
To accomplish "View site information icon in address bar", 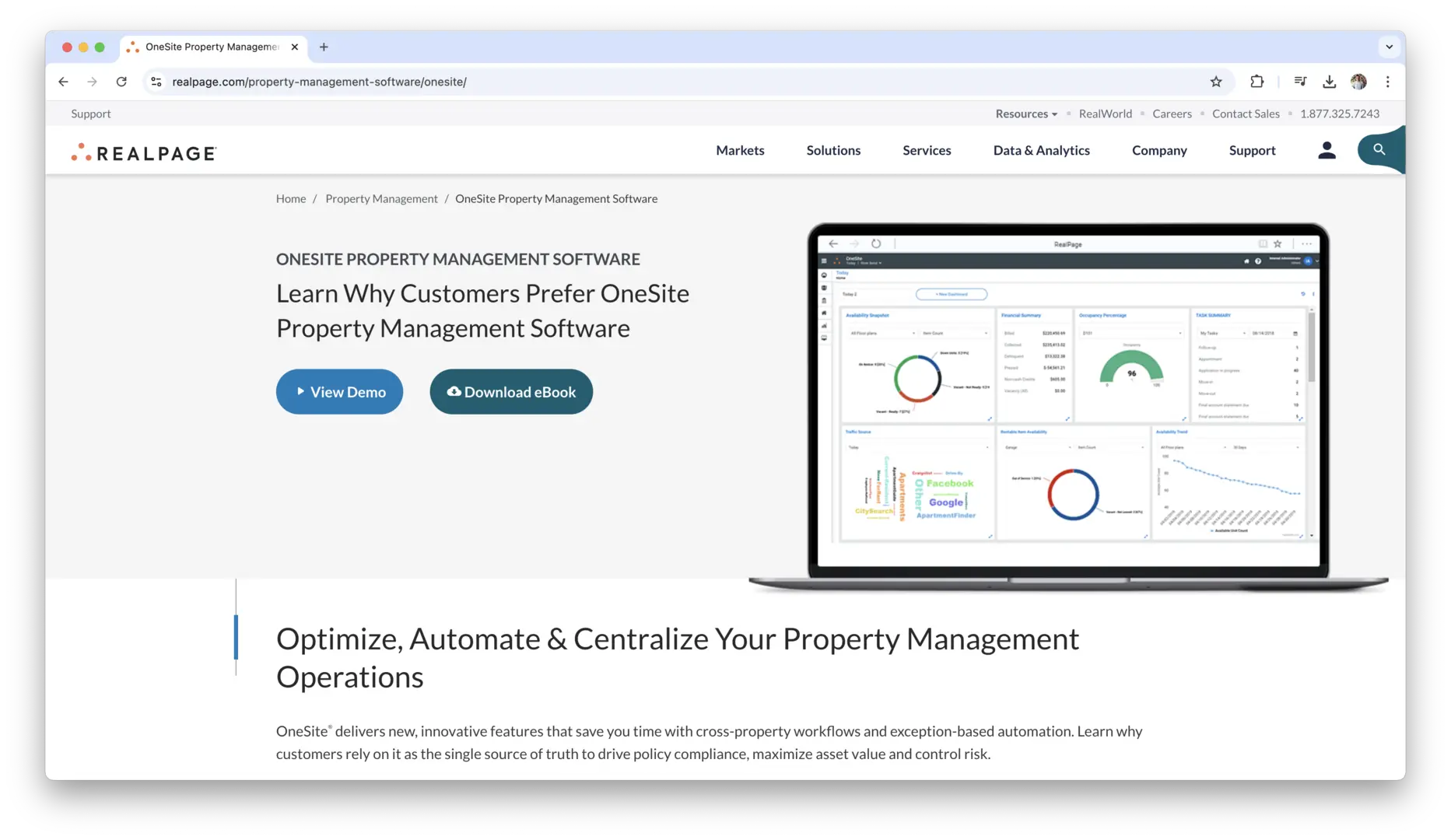I will coord(156,82).
